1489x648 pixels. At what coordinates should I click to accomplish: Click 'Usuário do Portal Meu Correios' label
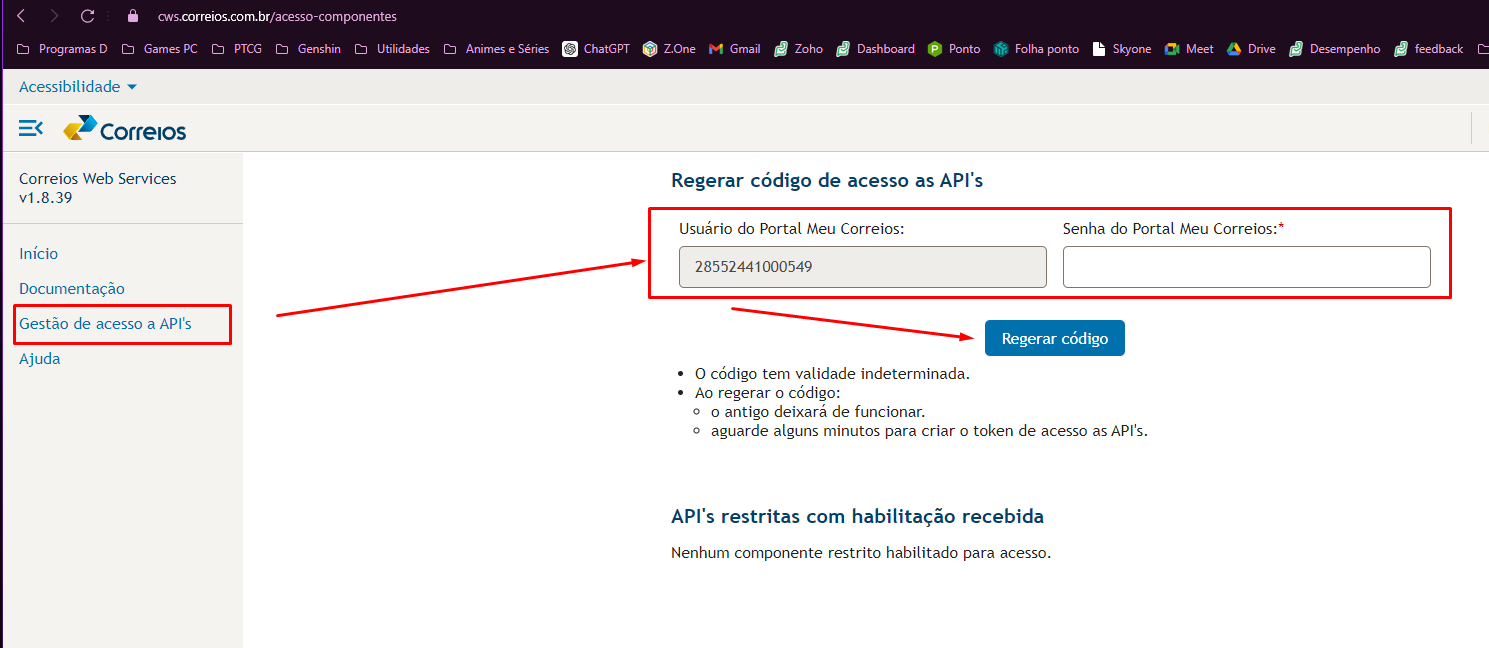792,229
